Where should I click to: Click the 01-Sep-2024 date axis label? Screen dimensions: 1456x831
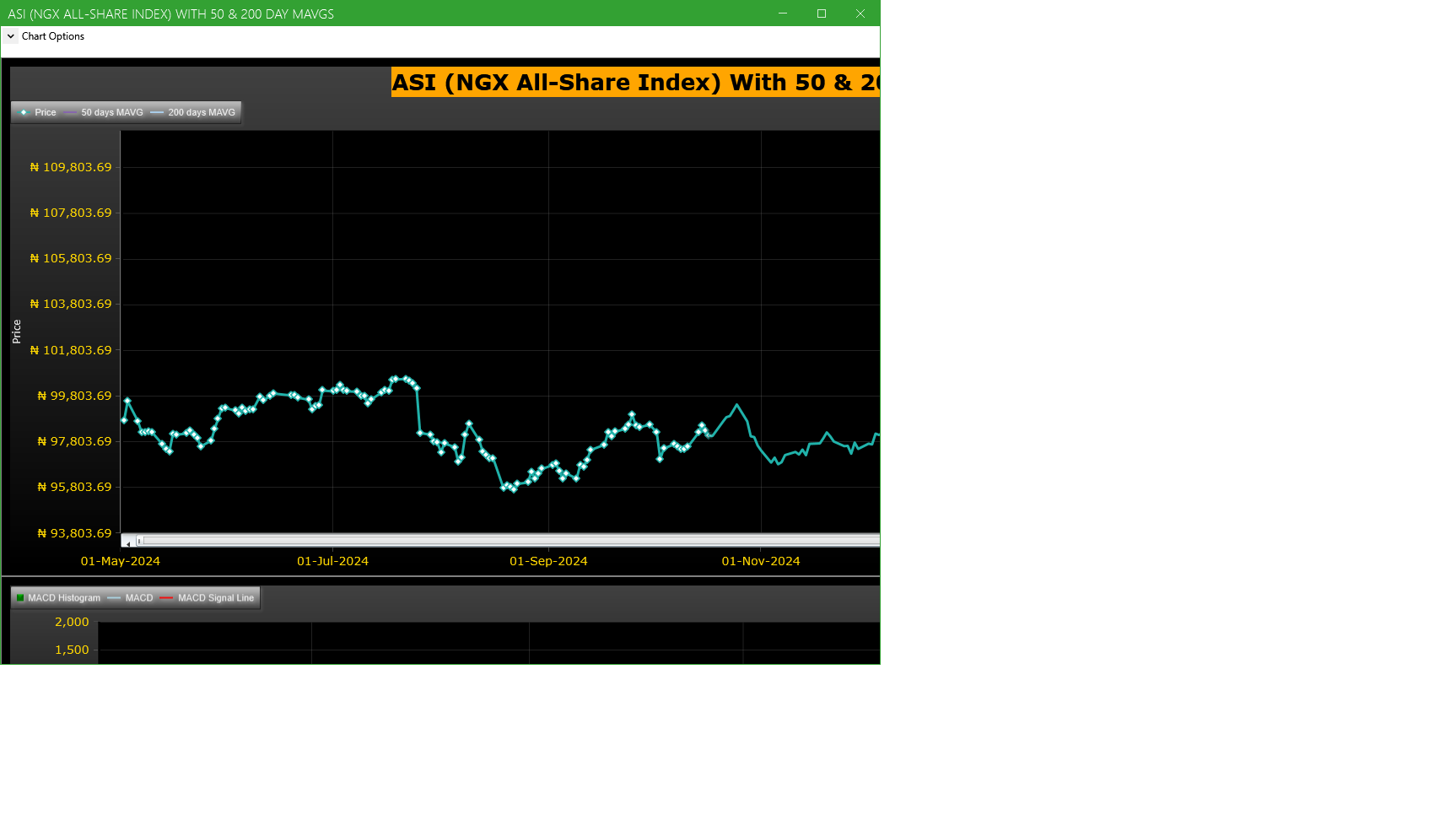[x=548, y=561]
